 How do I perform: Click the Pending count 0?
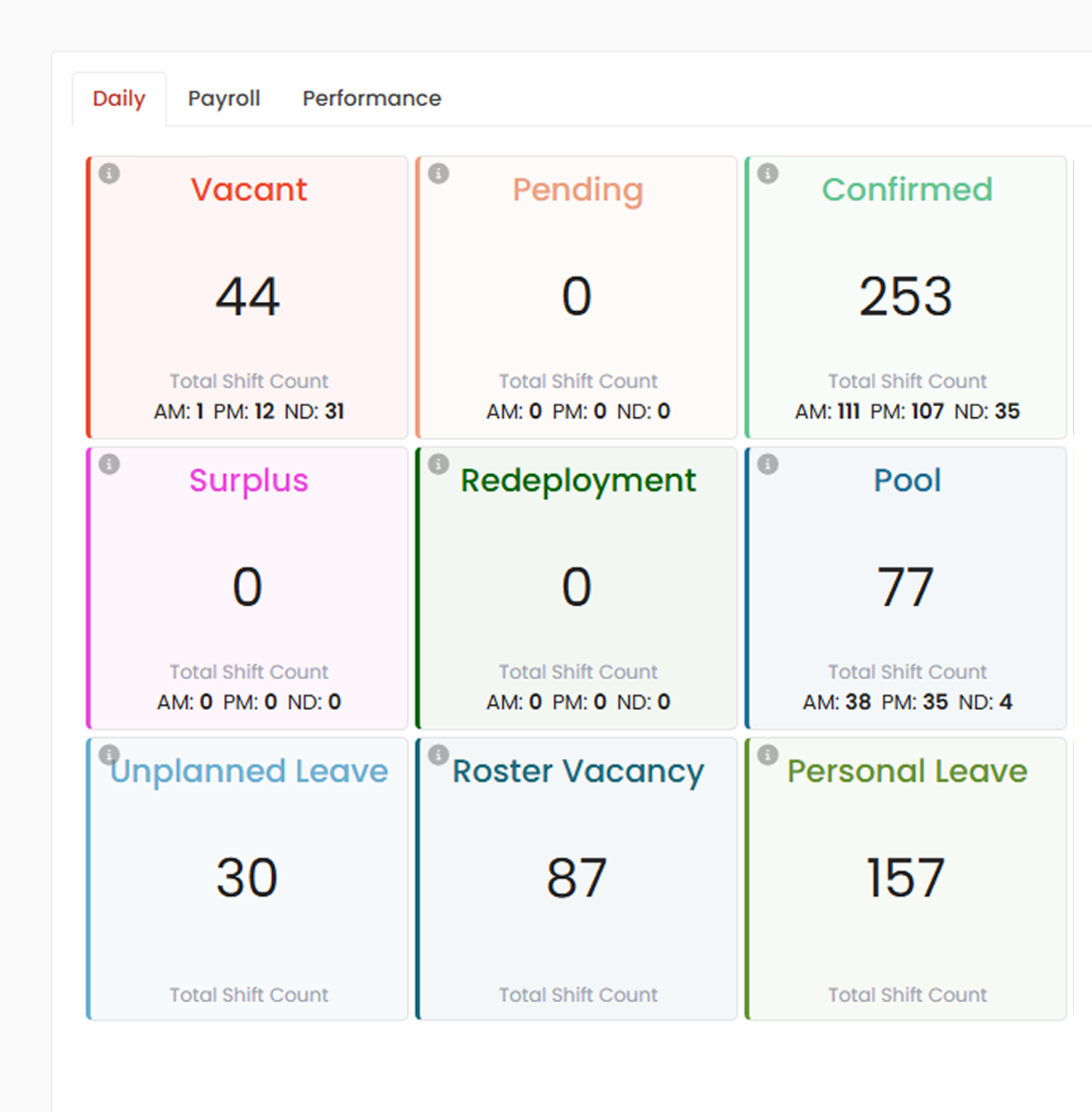[x=577, y=297]
